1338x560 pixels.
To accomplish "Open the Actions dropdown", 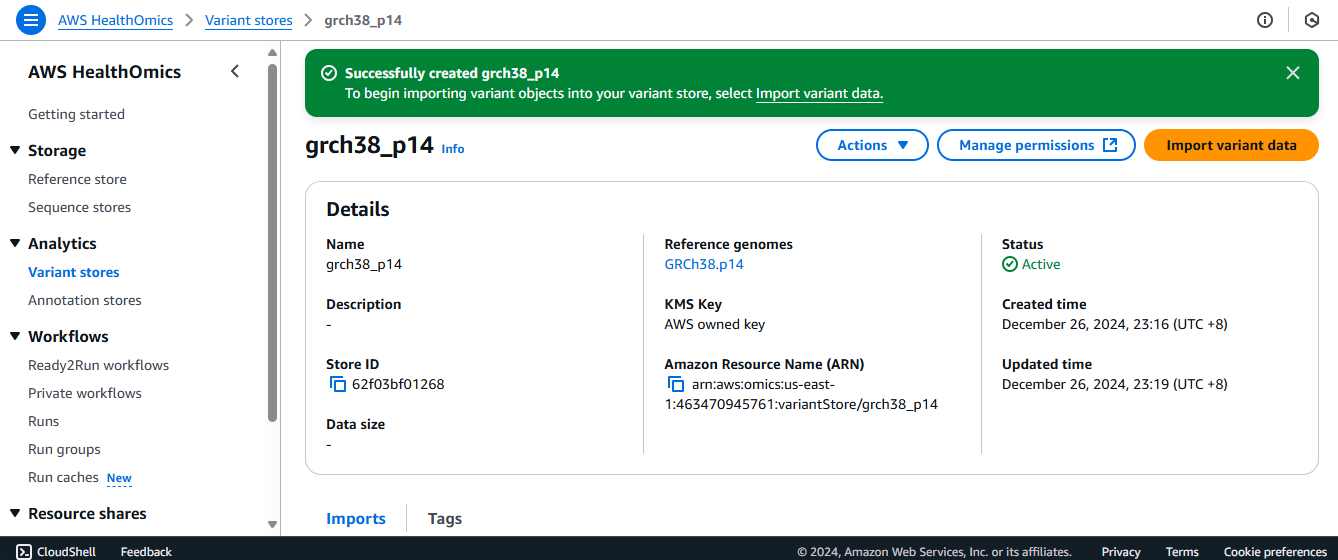I will point(873,145).
